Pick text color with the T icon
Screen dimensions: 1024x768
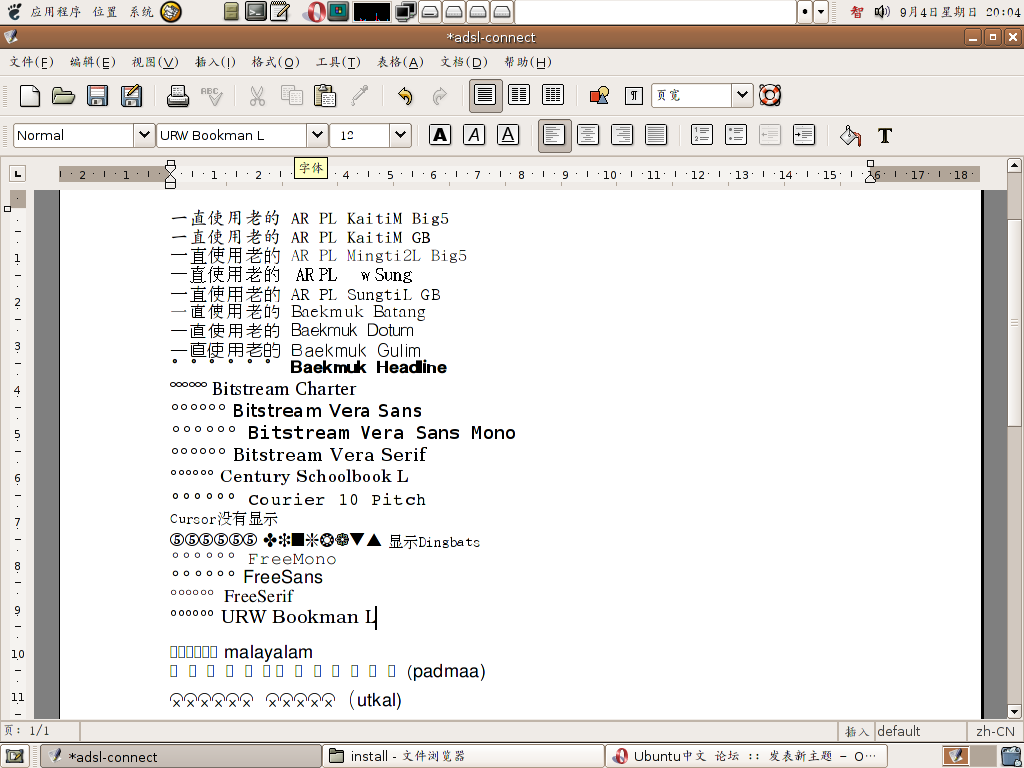(x=885, y=135)
